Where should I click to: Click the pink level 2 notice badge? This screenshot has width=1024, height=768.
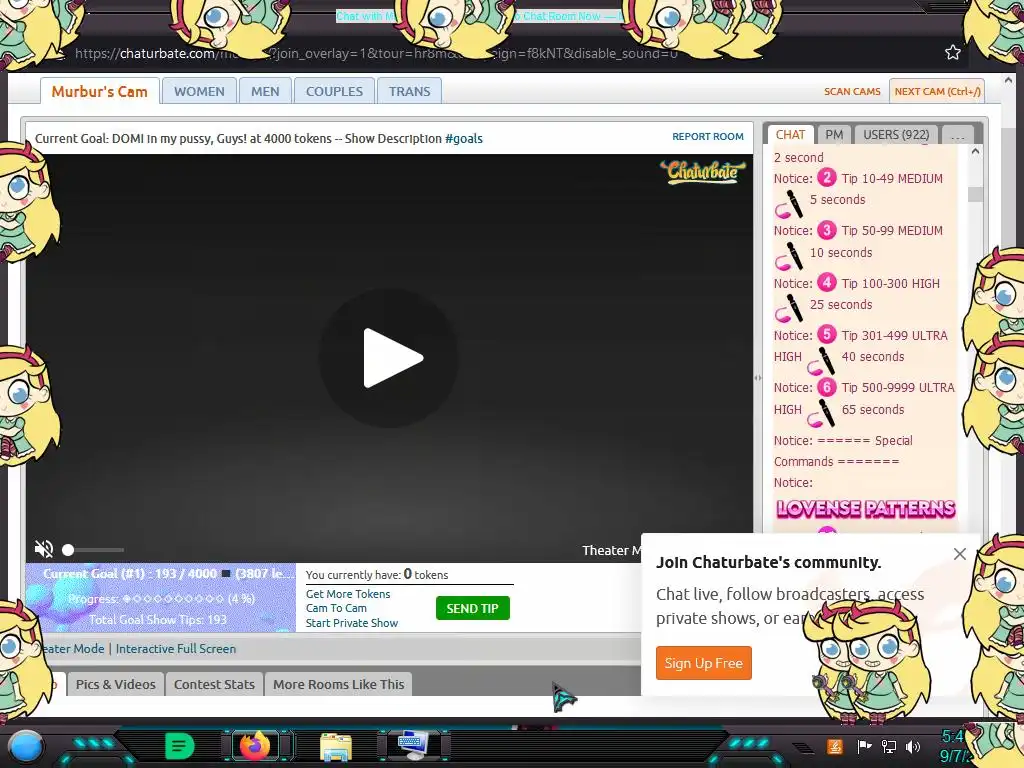click(827, 178)
